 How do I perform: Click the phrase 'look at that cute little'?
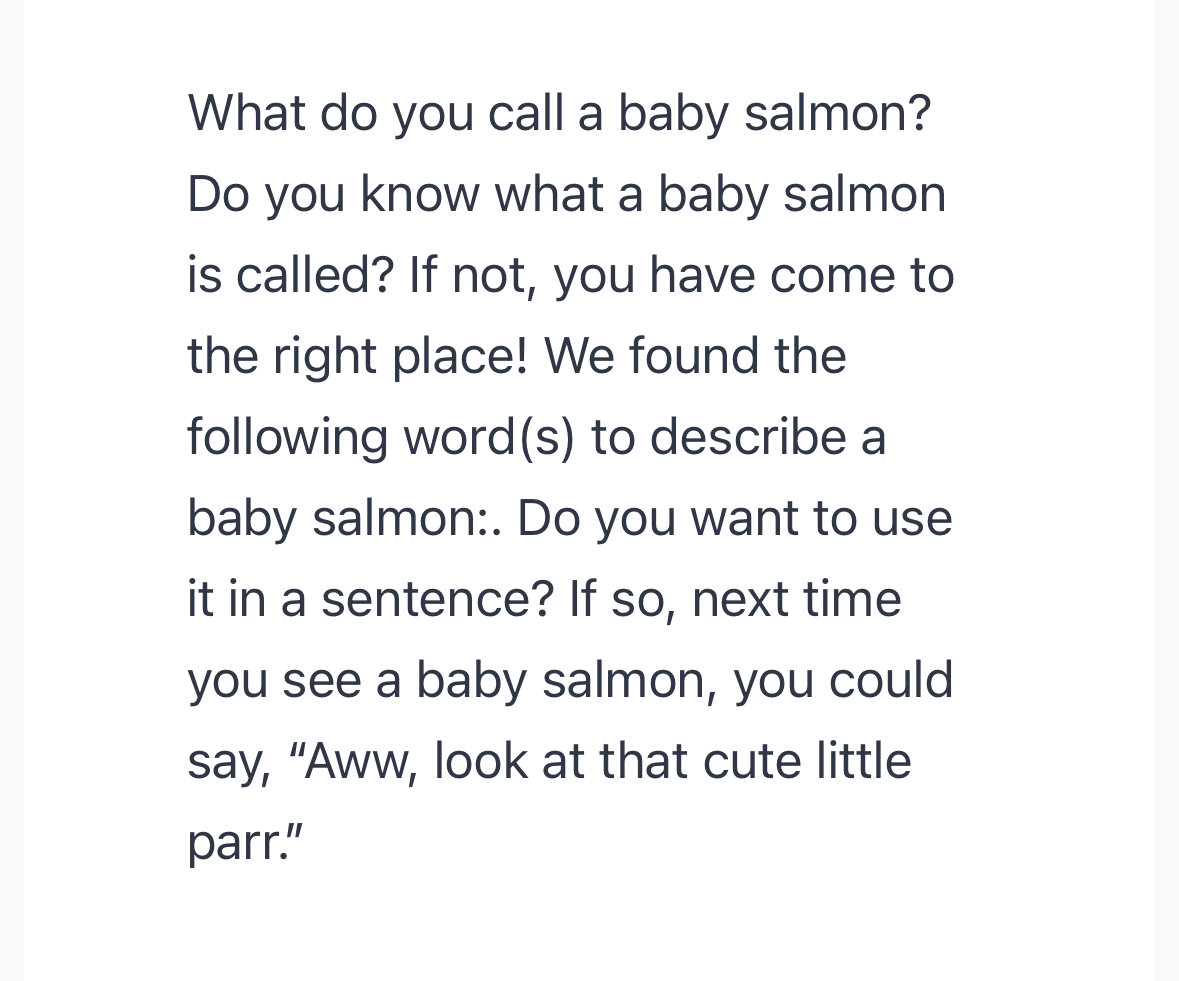(x=673, y=761)
